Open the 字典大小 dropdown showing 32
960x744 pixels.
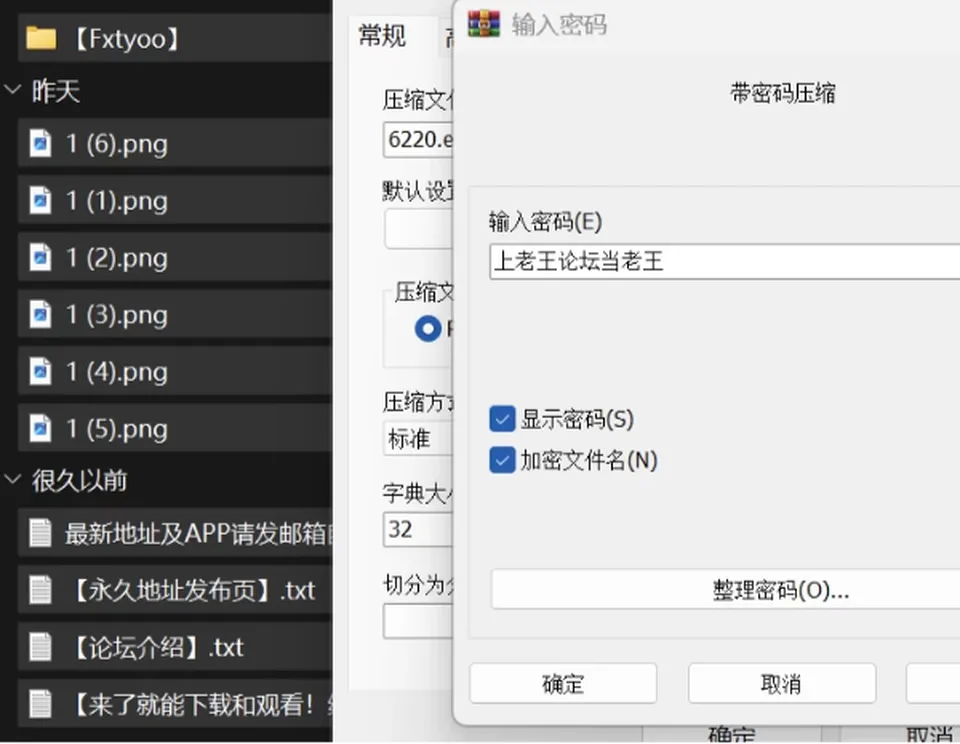click(418, 530)
